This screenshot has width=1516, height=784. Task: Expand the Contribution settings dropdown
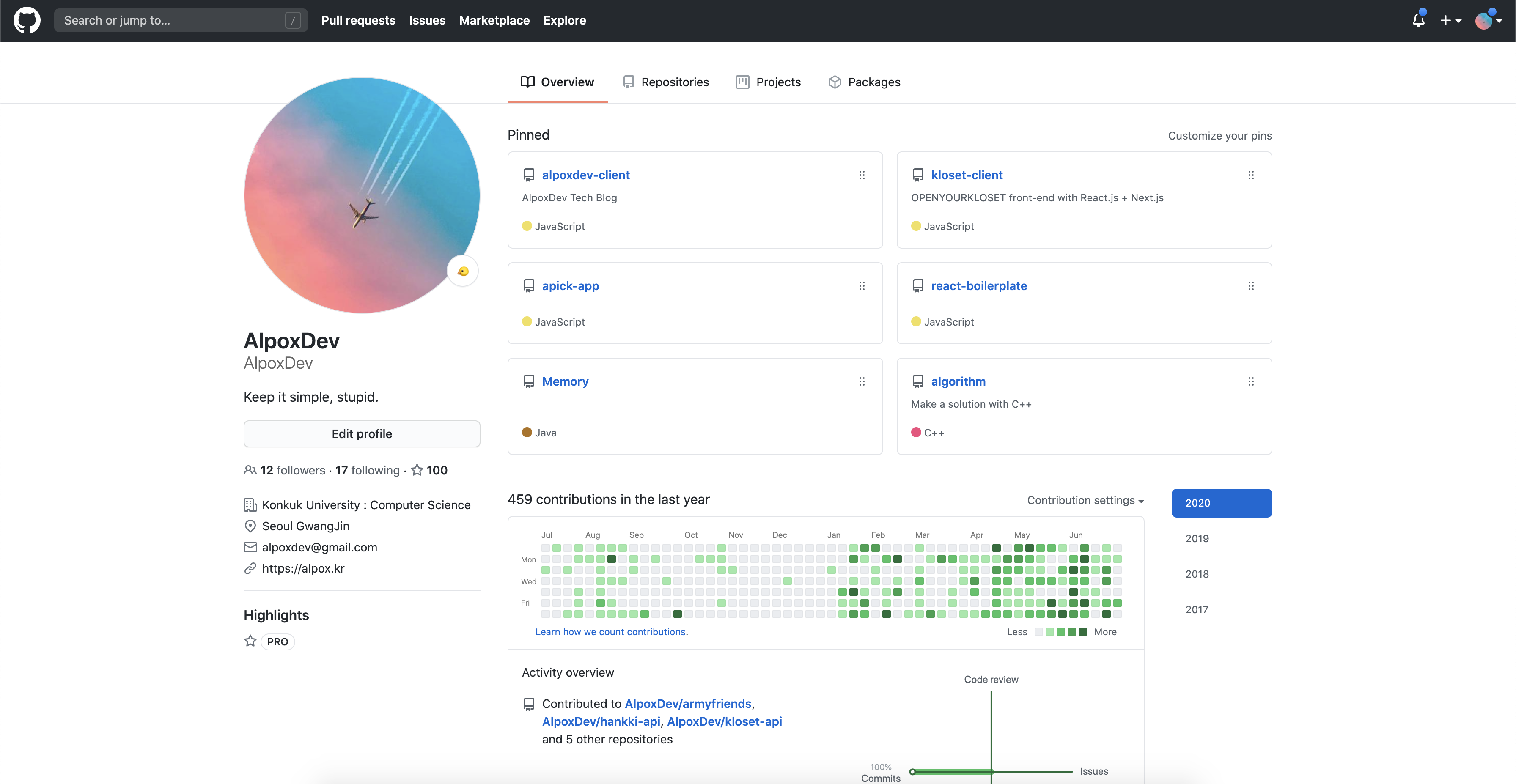click(1085, 501)
